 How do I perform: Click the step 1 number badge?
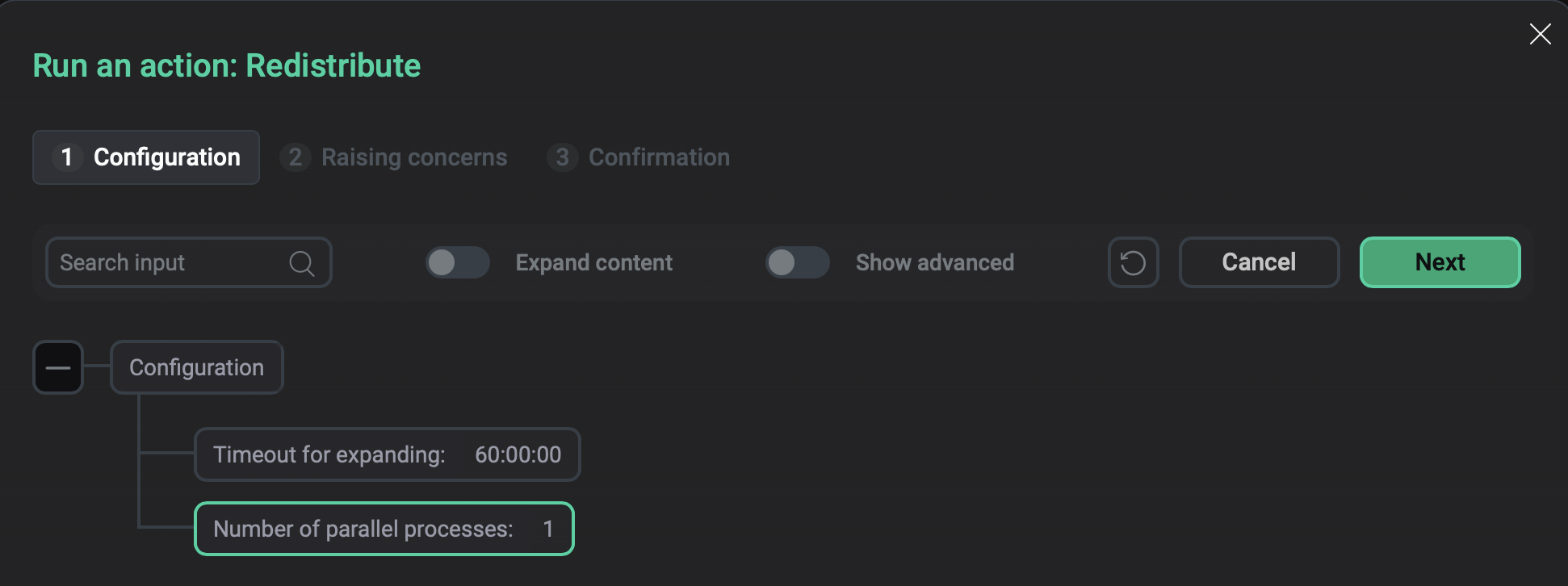coord(67,157)
